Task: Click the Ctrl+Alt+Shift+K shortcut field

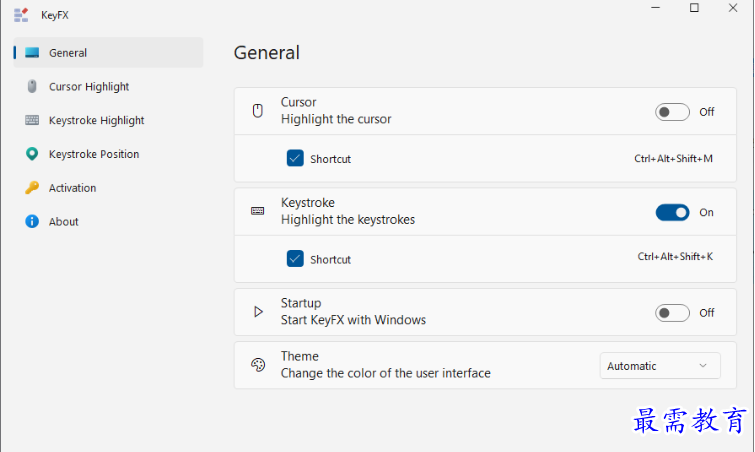Action: (x=675, y=257)
